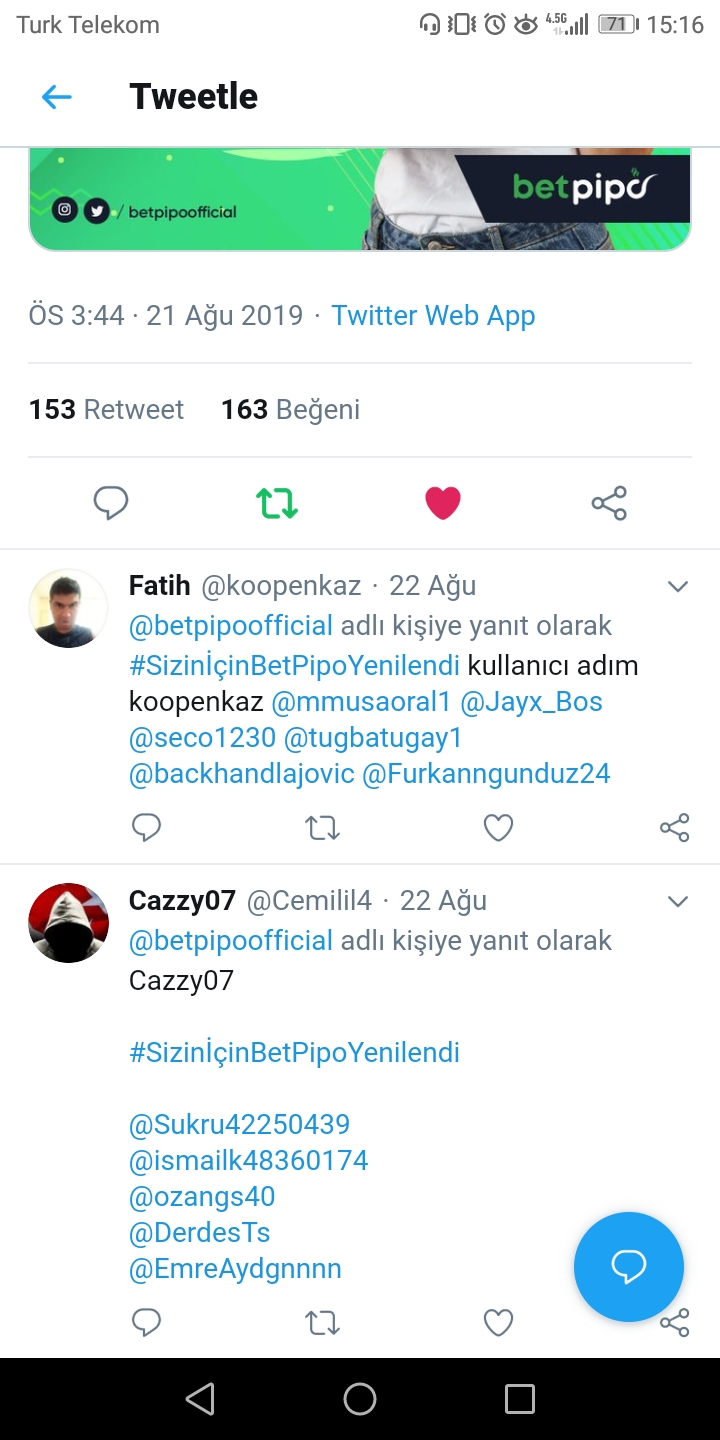View the 153 Retweet list
720x1440 pixels.
106,410
